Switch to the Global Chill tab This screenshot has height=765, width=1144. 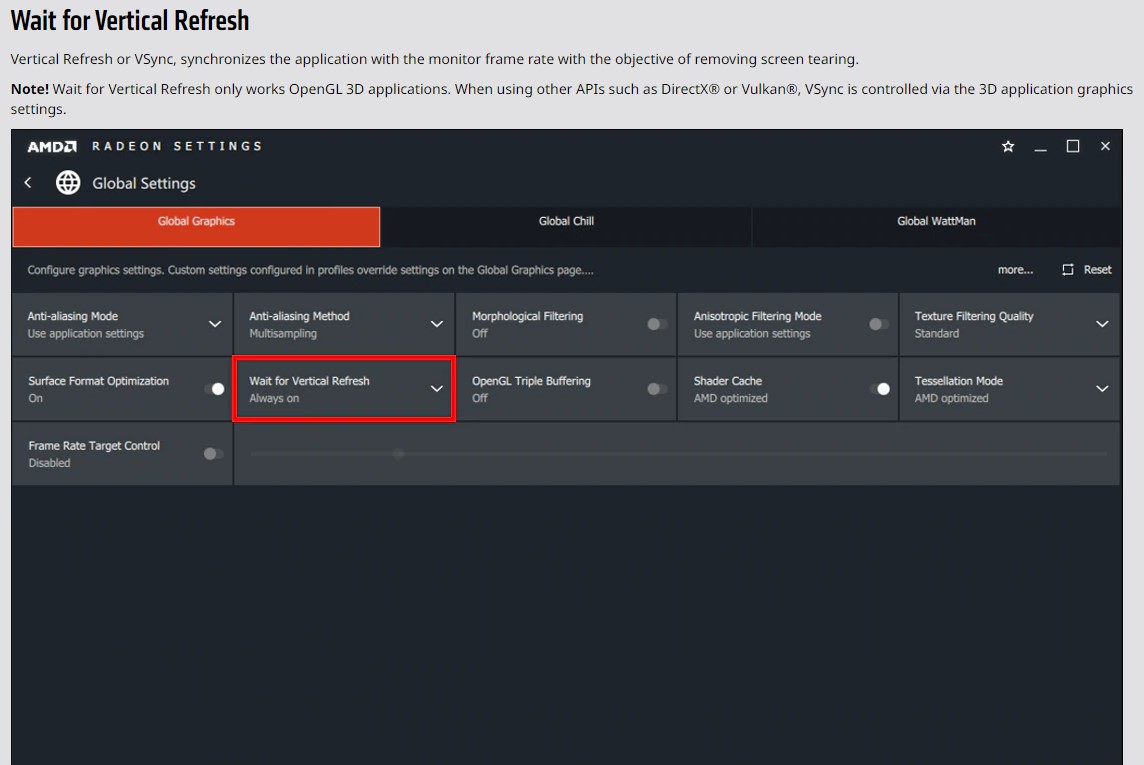pyautogui.click(x=566, y=227)
